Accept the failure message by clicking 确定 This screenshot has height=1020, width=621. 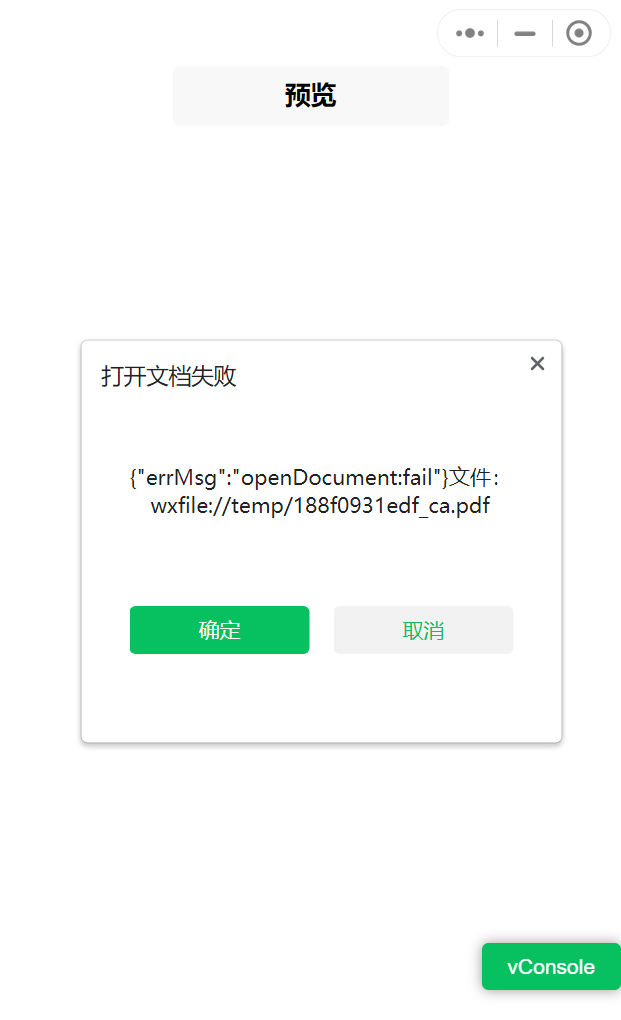click(x=219, y=630)
